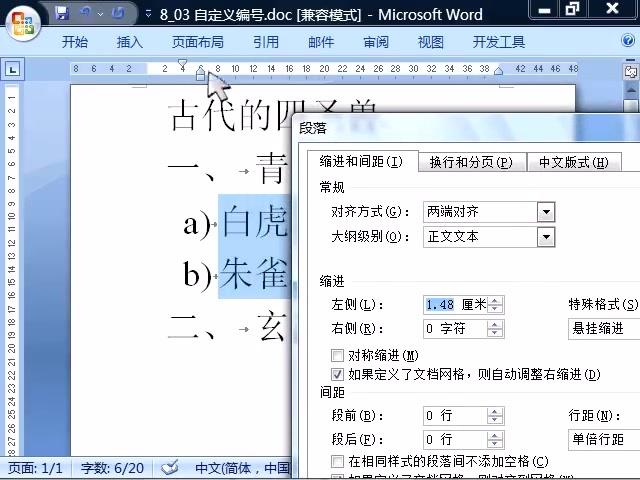Image resolution: width=640 pixels, height=480 pixels.
Task: Toggle the ruler view icon above scrollbar
Action: point(631,72)
